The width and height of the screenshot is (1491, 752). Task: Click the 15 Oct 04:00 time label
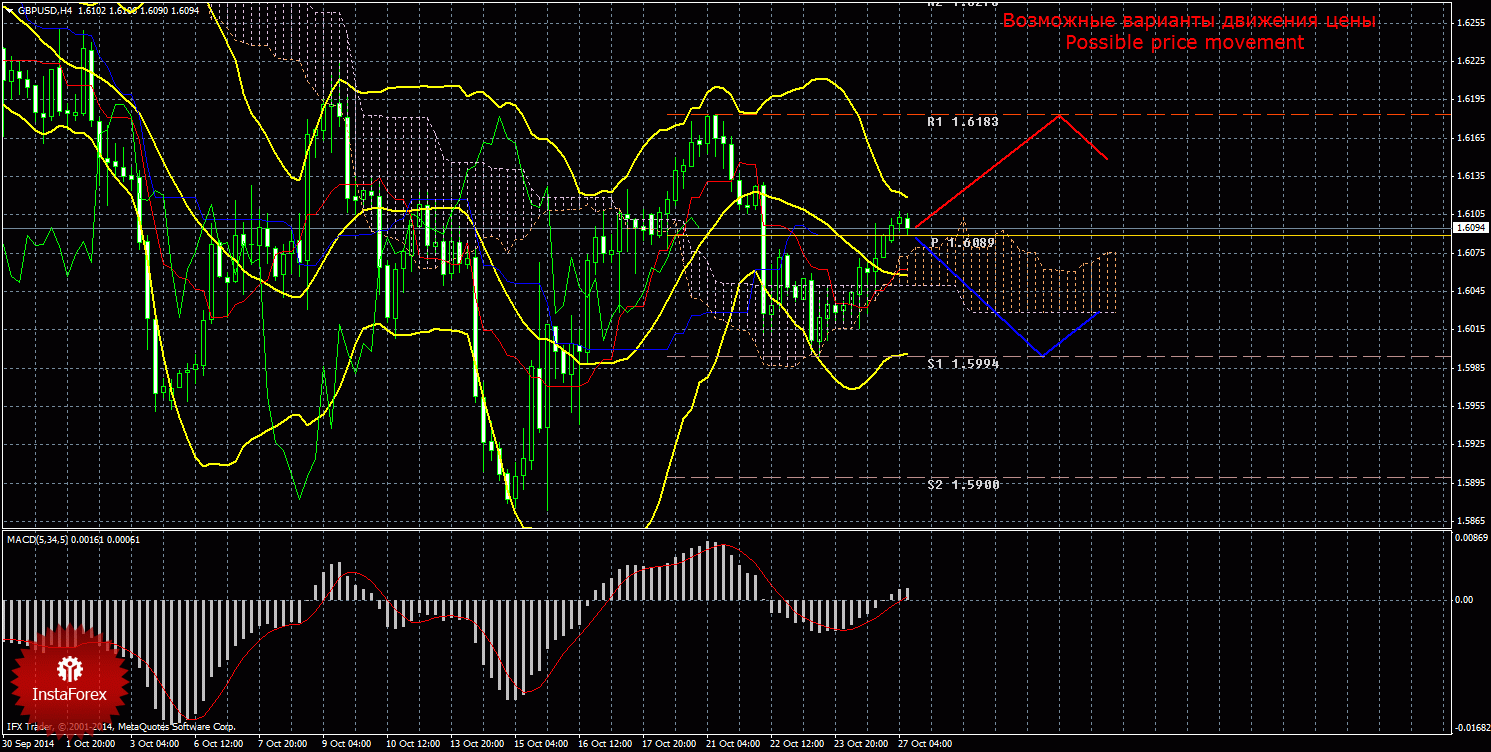point(541,744)
